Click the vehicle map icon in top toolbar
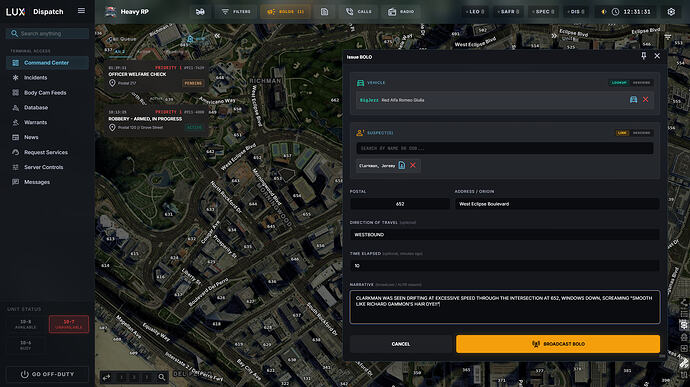The width and height of the screenshot is (690, 387). [x=200, y=12]
